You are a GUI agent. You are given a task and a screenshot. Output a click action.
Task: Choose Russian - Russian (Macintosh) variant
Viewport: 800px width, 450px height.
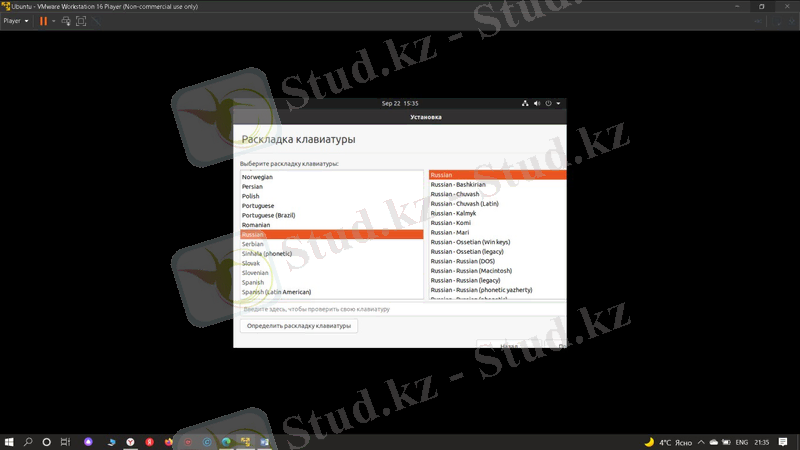497,271
